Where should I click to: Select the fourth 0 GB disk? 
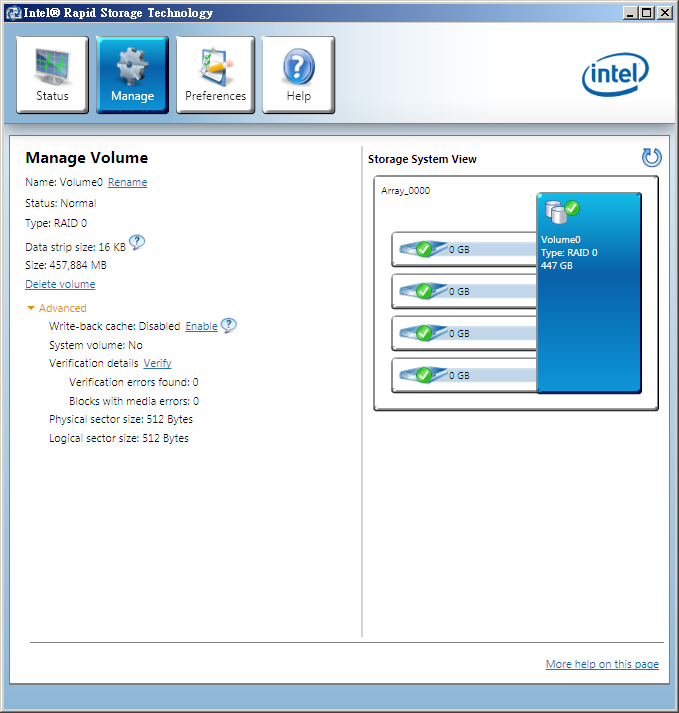pos(464,375)
